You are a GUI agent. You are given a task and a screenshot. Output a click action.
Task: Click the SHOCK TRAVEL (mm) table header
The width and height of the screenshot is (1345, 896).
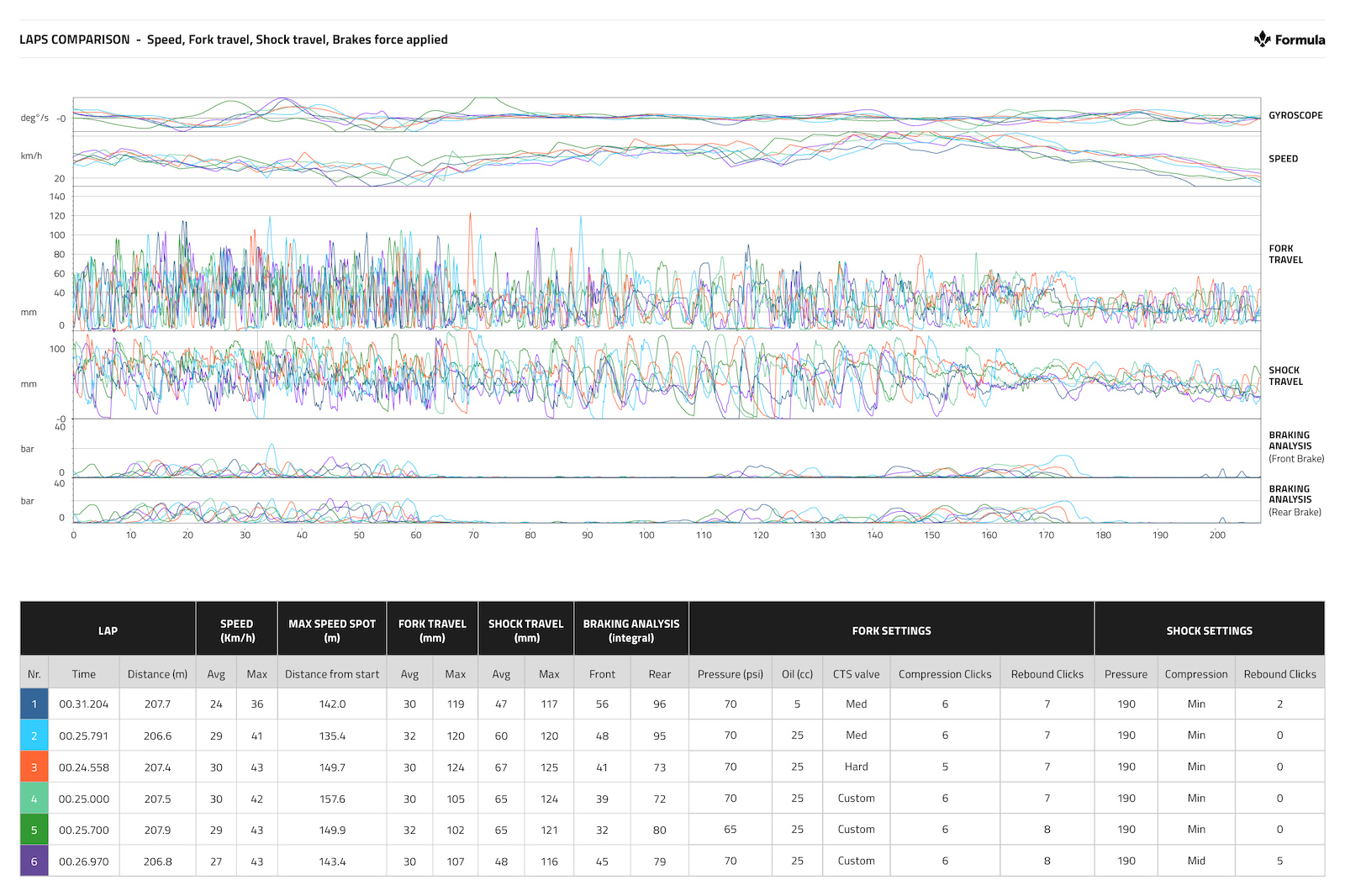click(x=526, y=630)
